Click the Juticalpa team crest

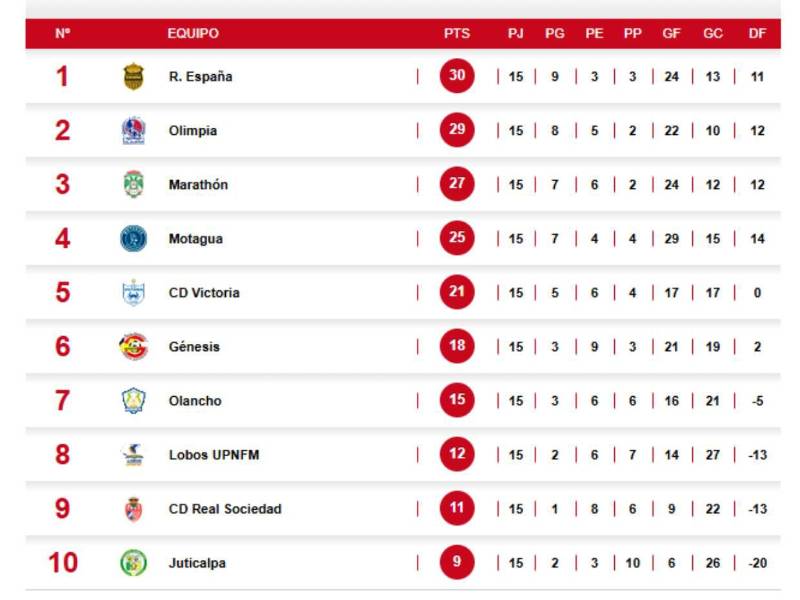(x=133, y=563)
